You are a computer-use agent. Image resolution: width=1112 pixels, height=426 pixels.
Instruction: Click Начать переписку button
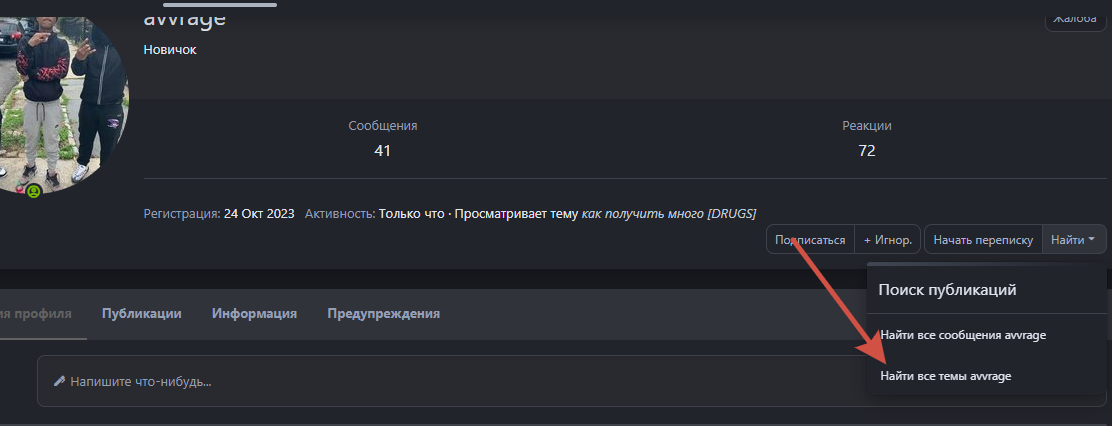tap(983, 240)
